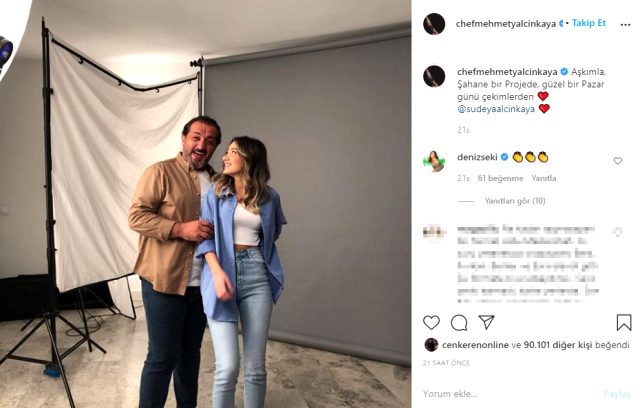Click the Takip Et follow button

click(x=588, y=22)
